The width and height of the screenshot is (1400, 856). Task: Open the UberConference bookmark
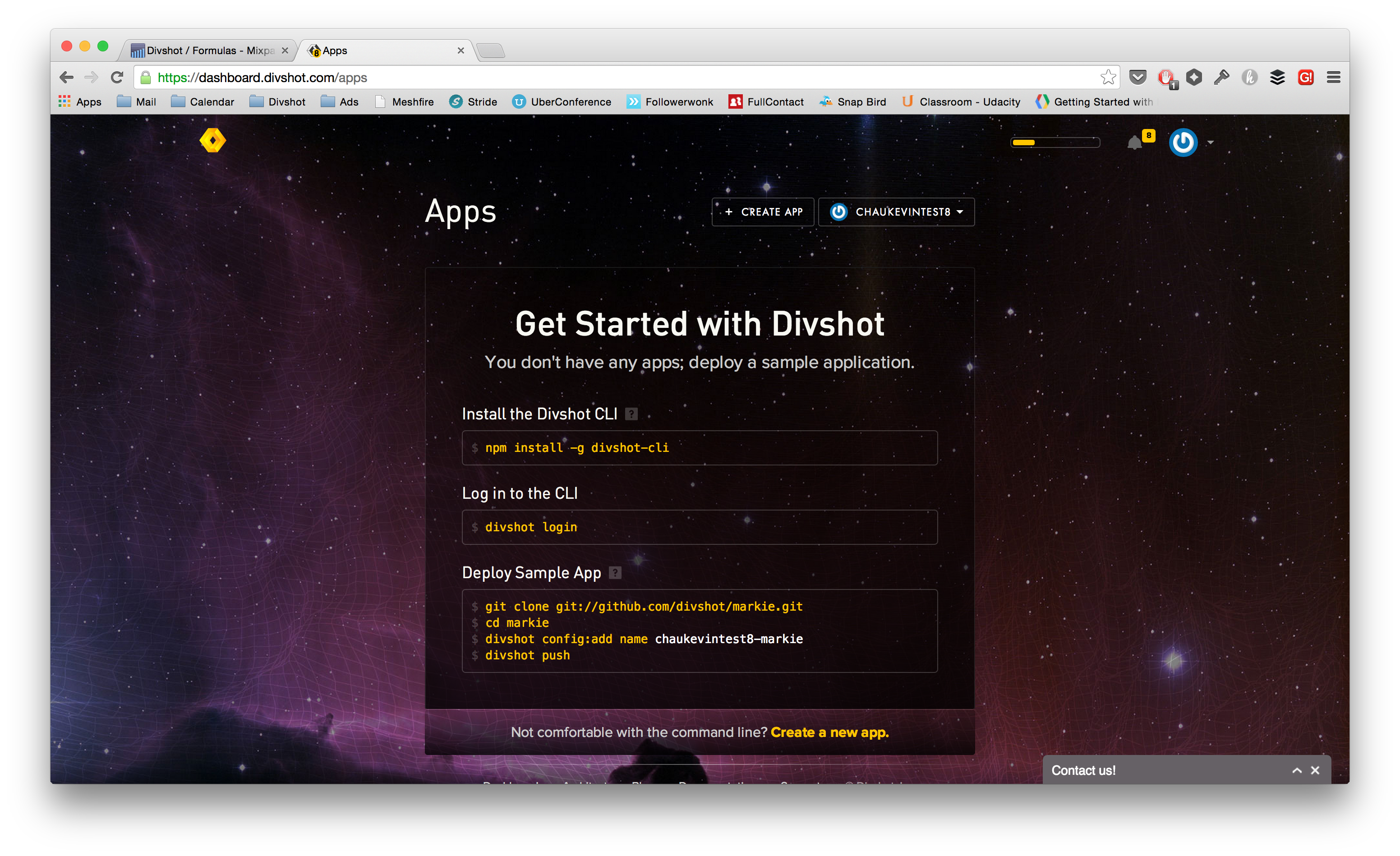pyautogui.click(x=562, y=101)
